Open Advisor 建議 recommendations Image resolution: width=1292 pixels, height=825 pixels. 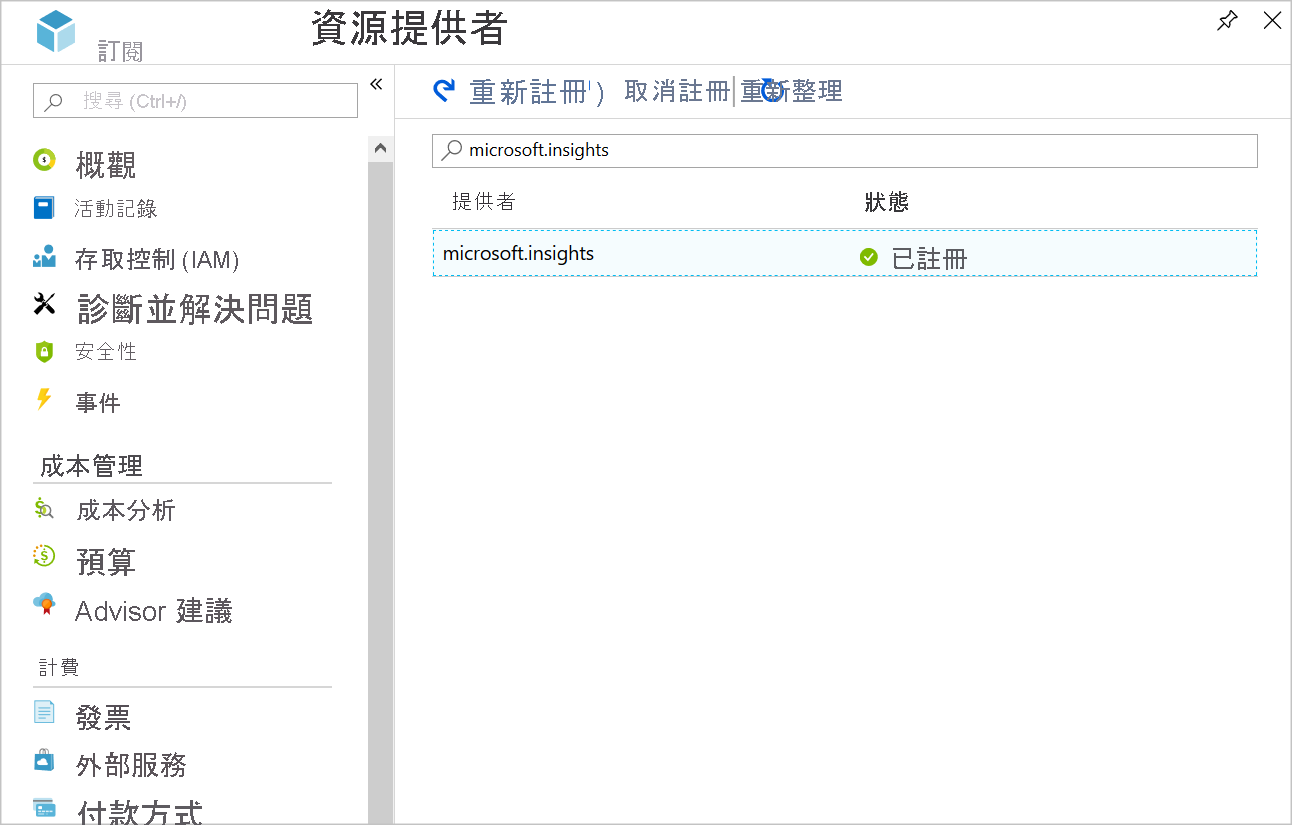[154, 611]
